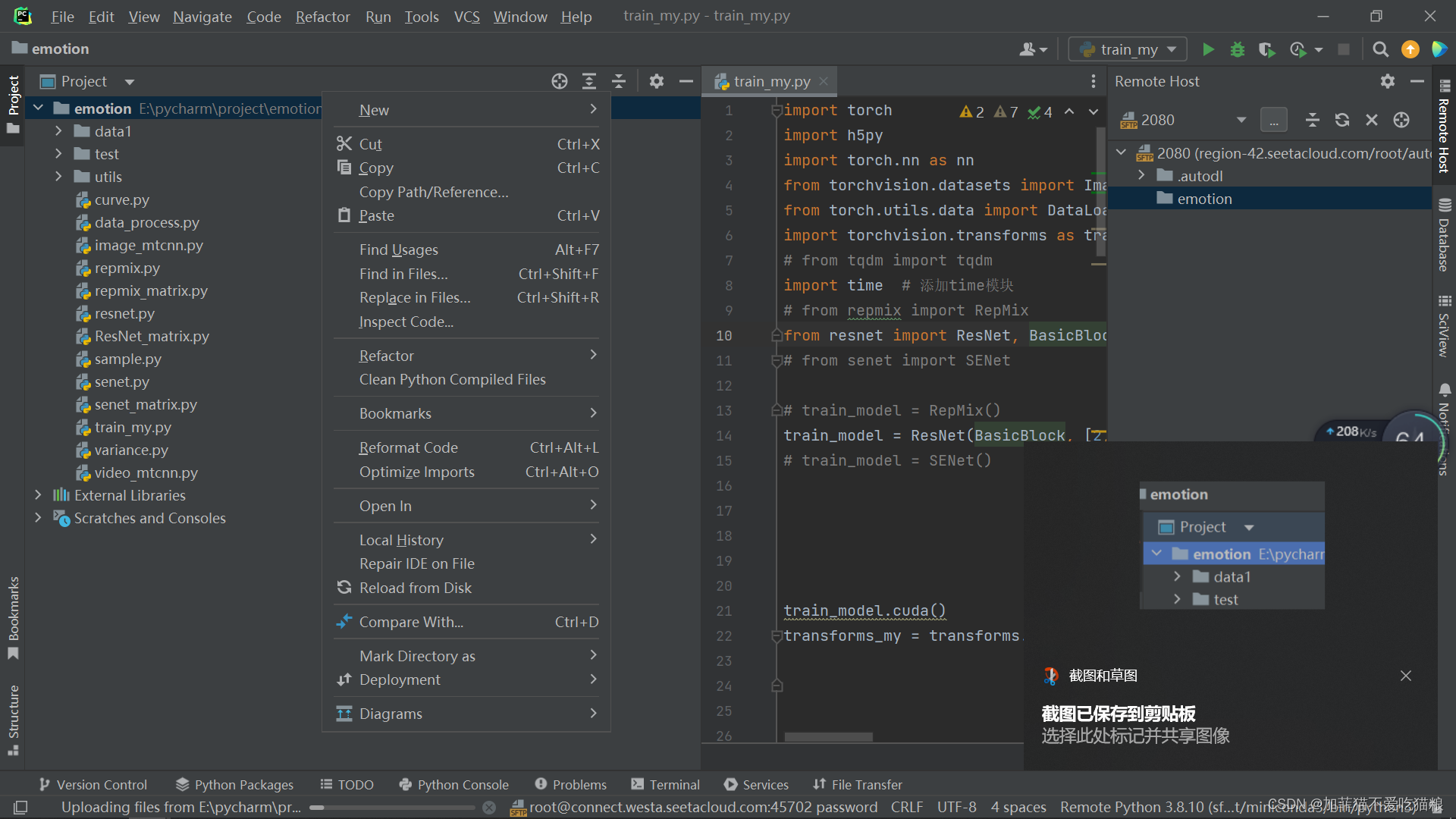Expand Scratches and Consoles node
This screenshot has height=819, width=1456.
pos(38,518)
